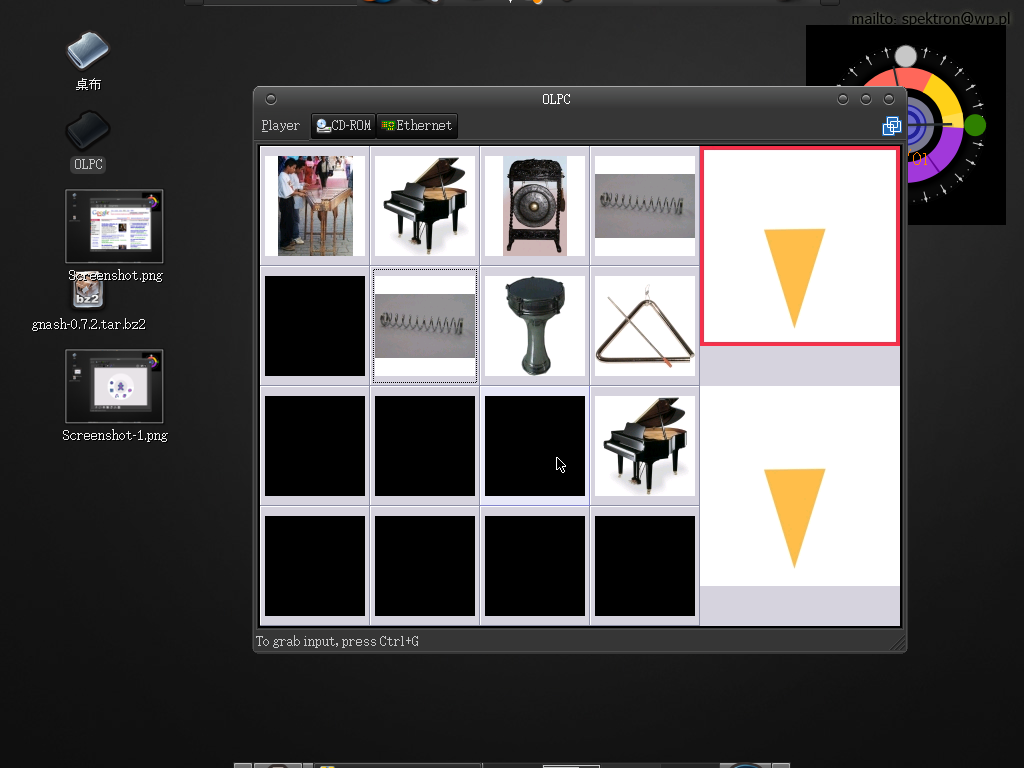Click the yellow triangle panel without red border
The image size is (1024, 768).
(800, 487)
